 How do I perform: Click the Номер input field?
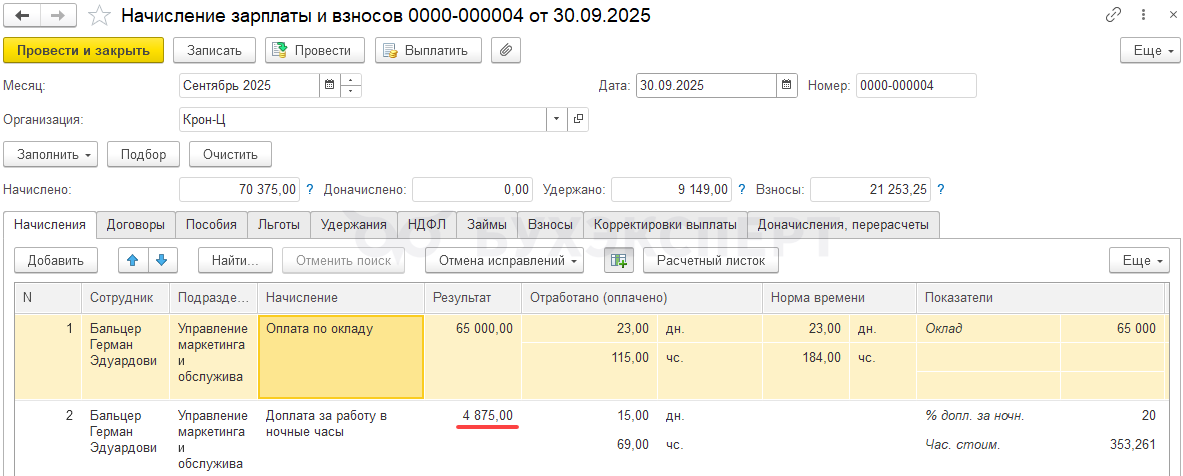pyautogui.click(x=914, y=86)
